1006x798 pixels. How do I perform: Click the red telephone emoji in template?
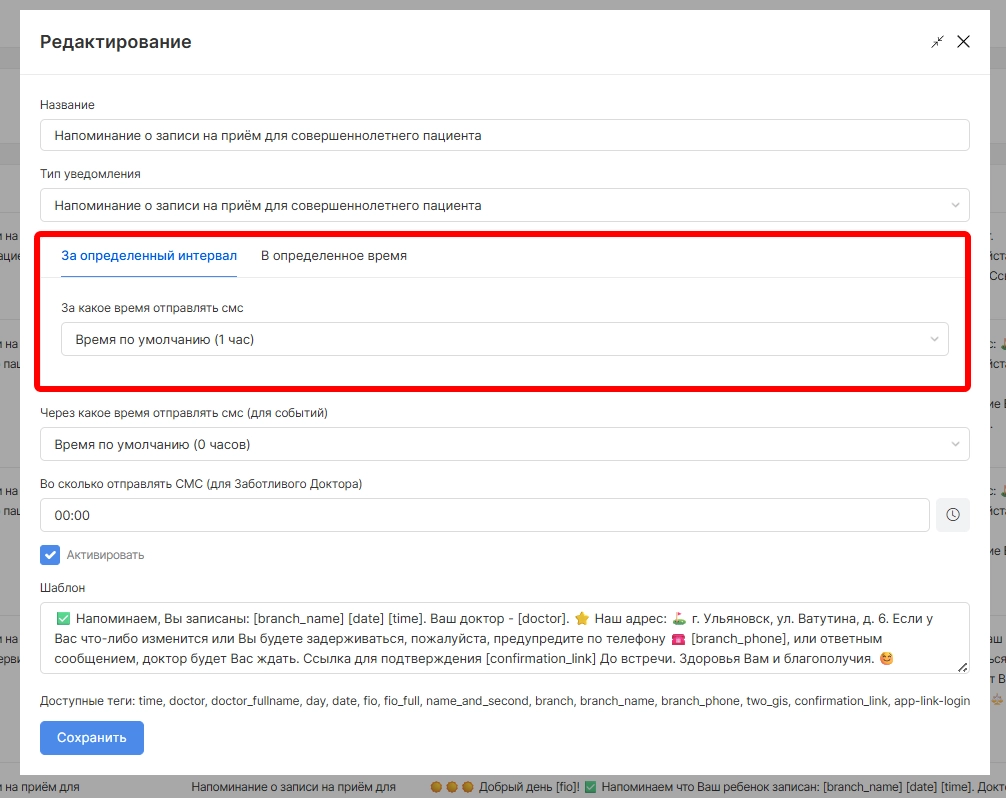coord(678,639)
